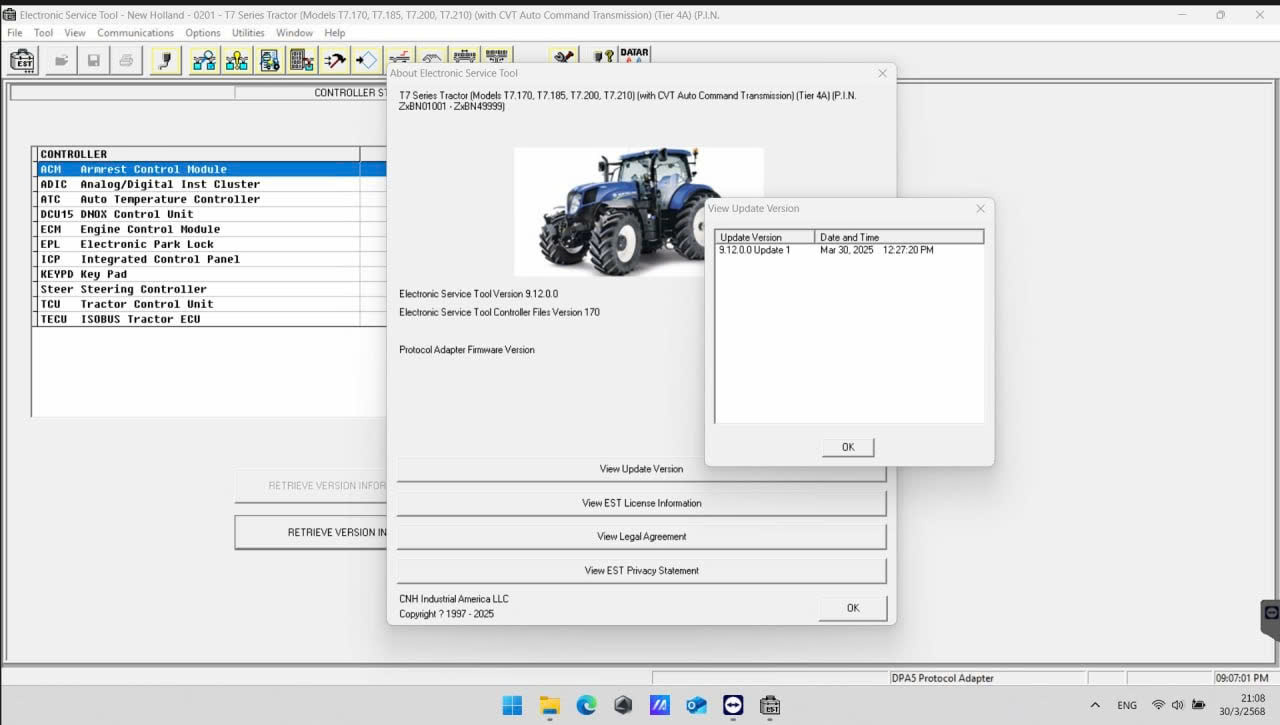This screenshot has height=725, width=1280.
Task: Click the CONTROLLER column header
Action: pos(198,154)
